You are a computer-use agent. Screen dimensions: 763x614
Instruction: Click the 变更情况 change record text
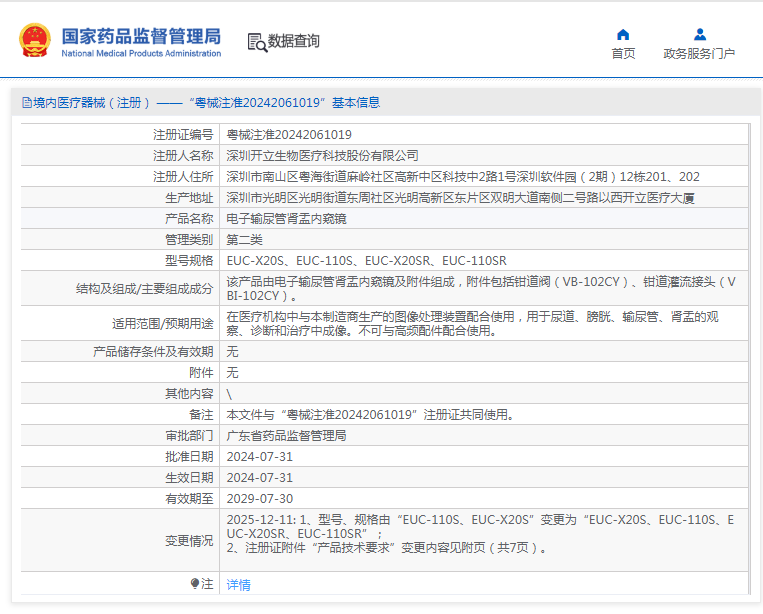tap(480, 534)
